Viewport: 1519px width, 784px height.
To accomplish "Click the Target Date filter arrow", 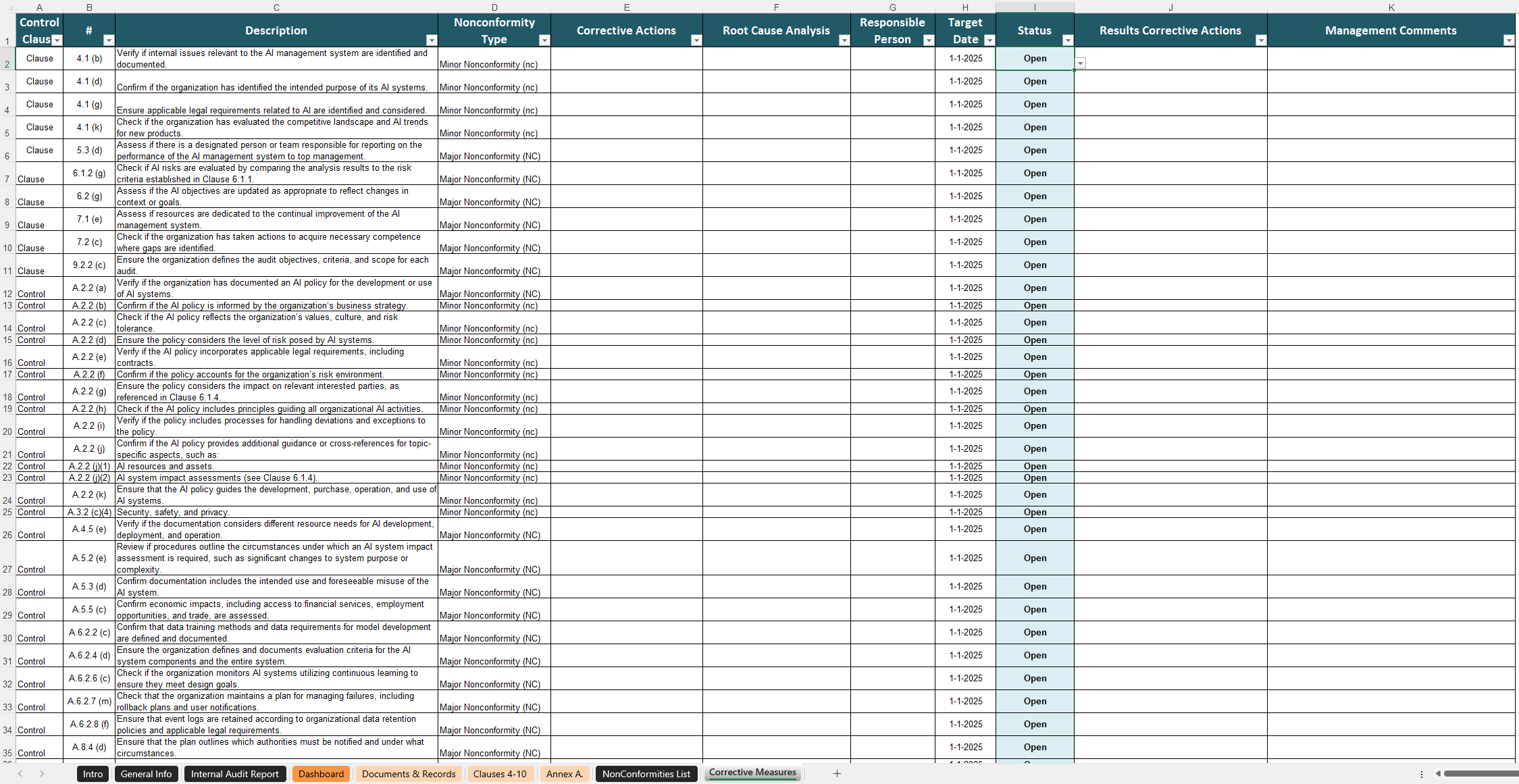I will click(989, 41).
